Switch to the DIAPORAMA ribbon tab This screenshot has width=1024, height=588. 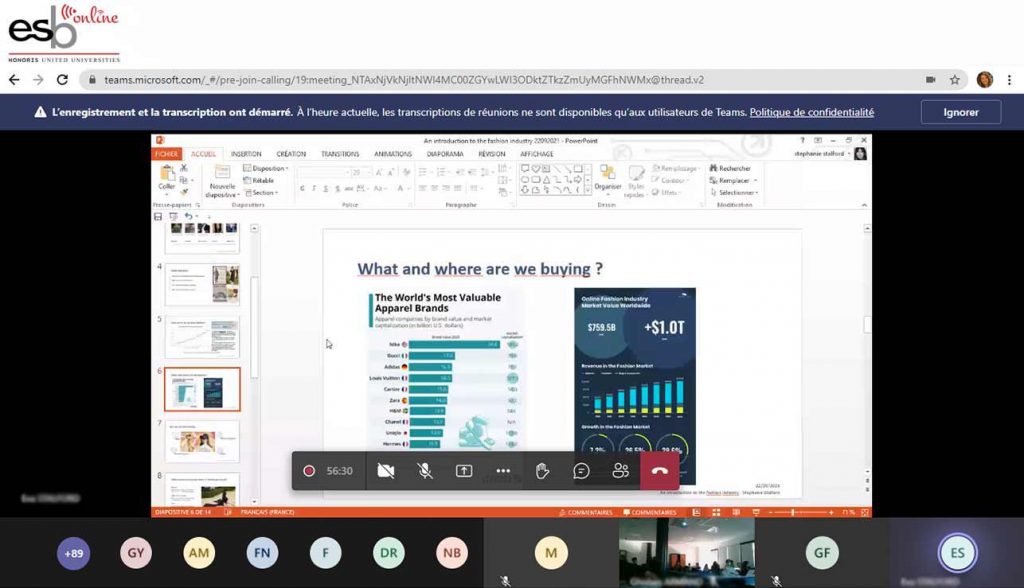click(445, 154)
